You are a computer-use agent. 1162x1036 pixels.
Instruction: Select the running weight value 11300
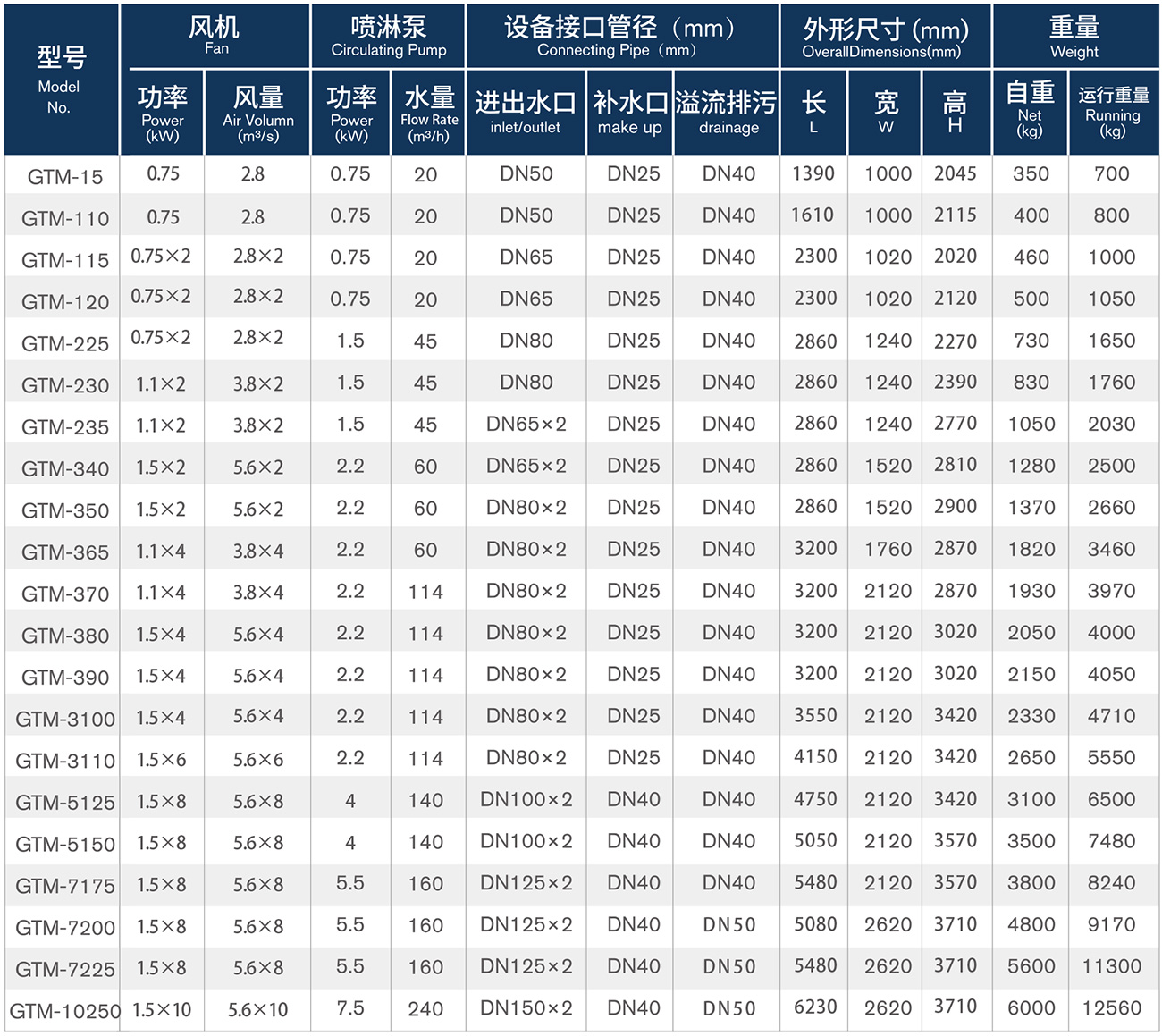click(x=1112, y=966)
